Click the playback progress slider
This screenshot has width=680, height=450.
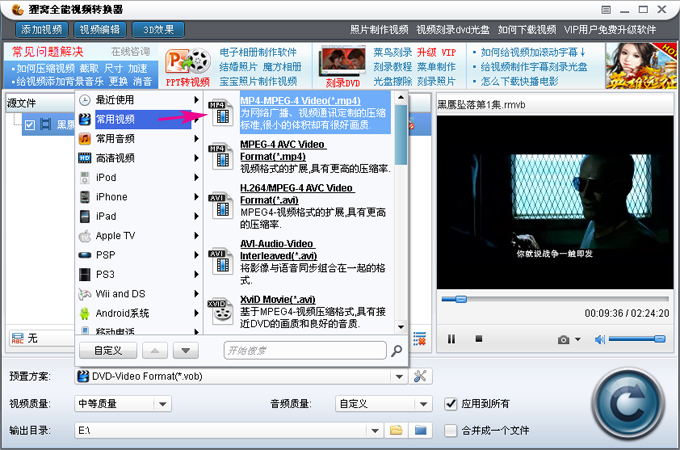555,299
